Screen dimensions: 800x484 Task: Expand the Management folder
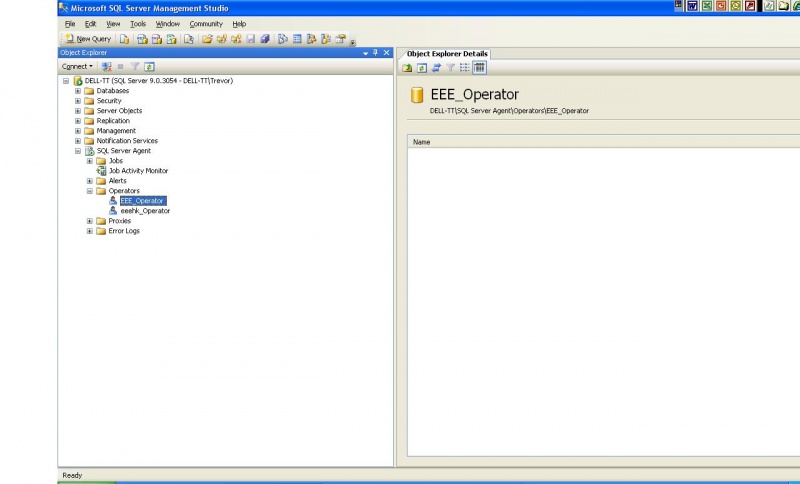pyautogui.click(x=78, y=131)
